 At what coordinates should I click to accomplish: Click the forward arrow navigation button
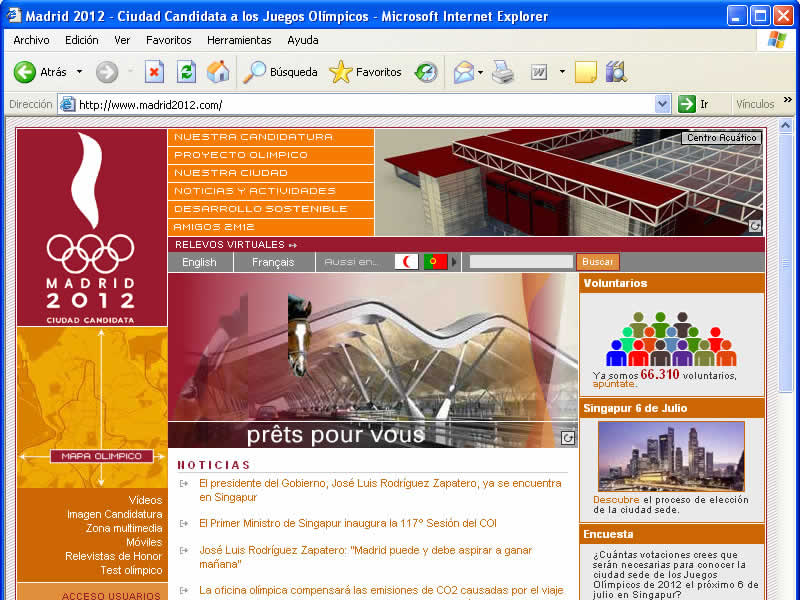click(x=107, y=72)
